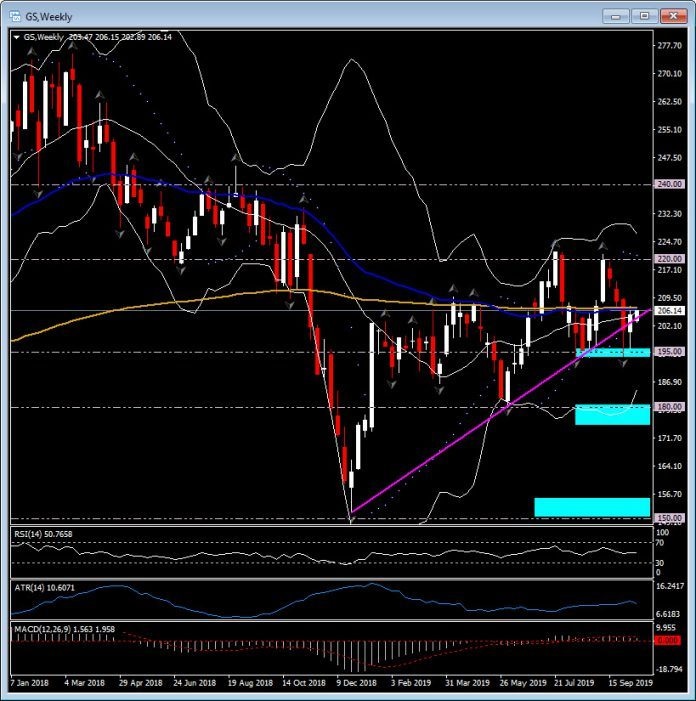Click the cyan rectangle near 195.00 level
Screen dimensions: 696x701
pos(613,353)
